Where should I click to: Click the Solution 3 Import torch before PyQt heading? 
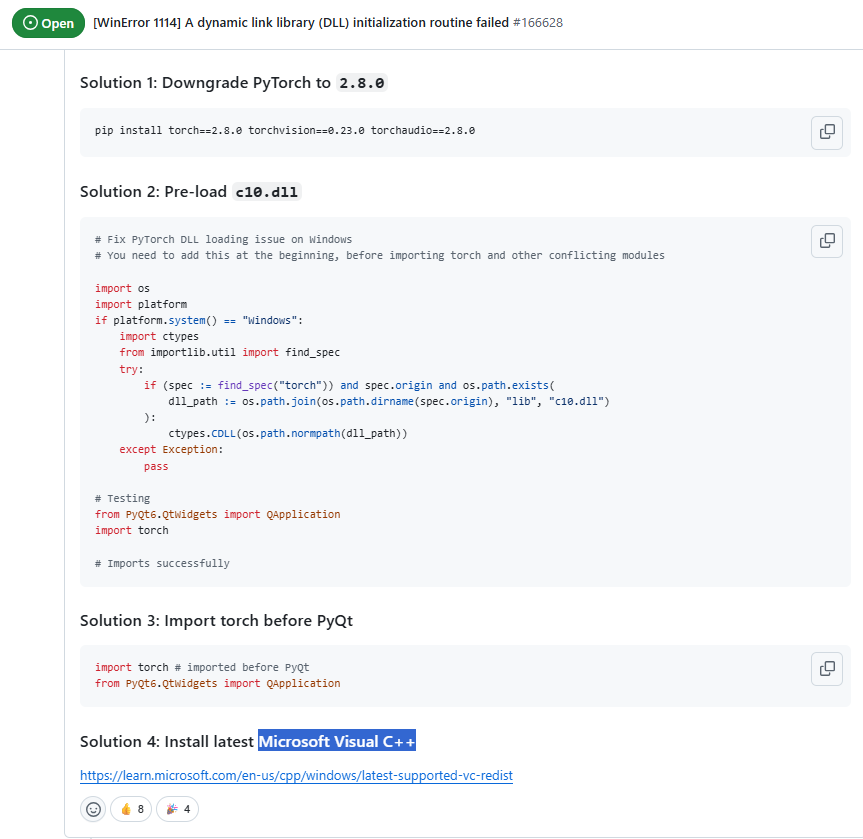pos(216,620)
